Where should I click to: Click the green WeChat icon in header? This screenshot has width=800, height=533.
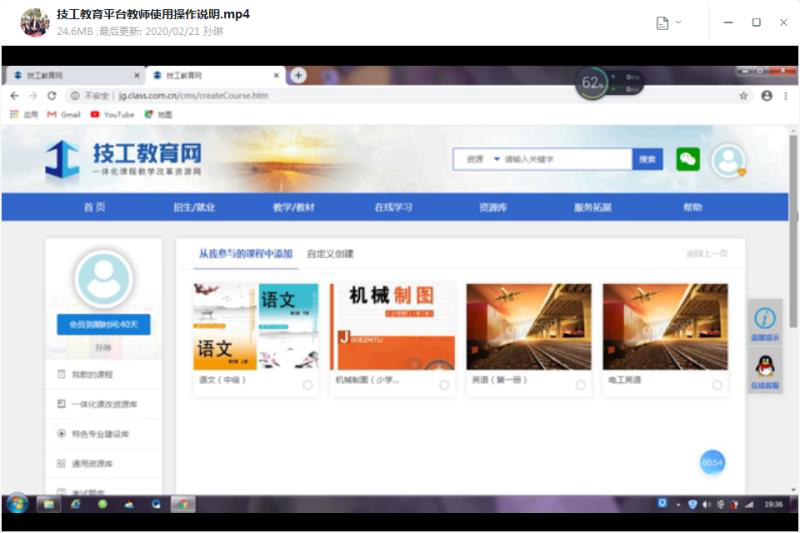[688, 159]
